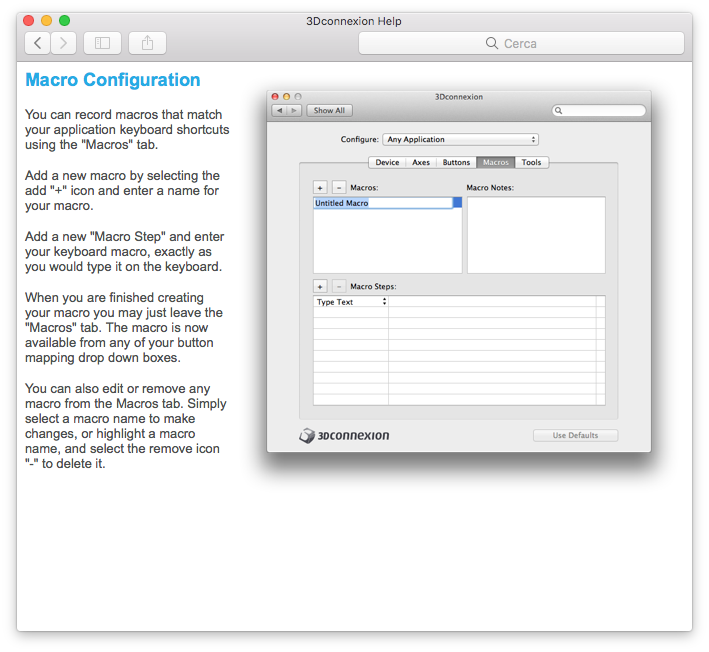Toggle the Help sidebar icon

click(x=102, y=43)
